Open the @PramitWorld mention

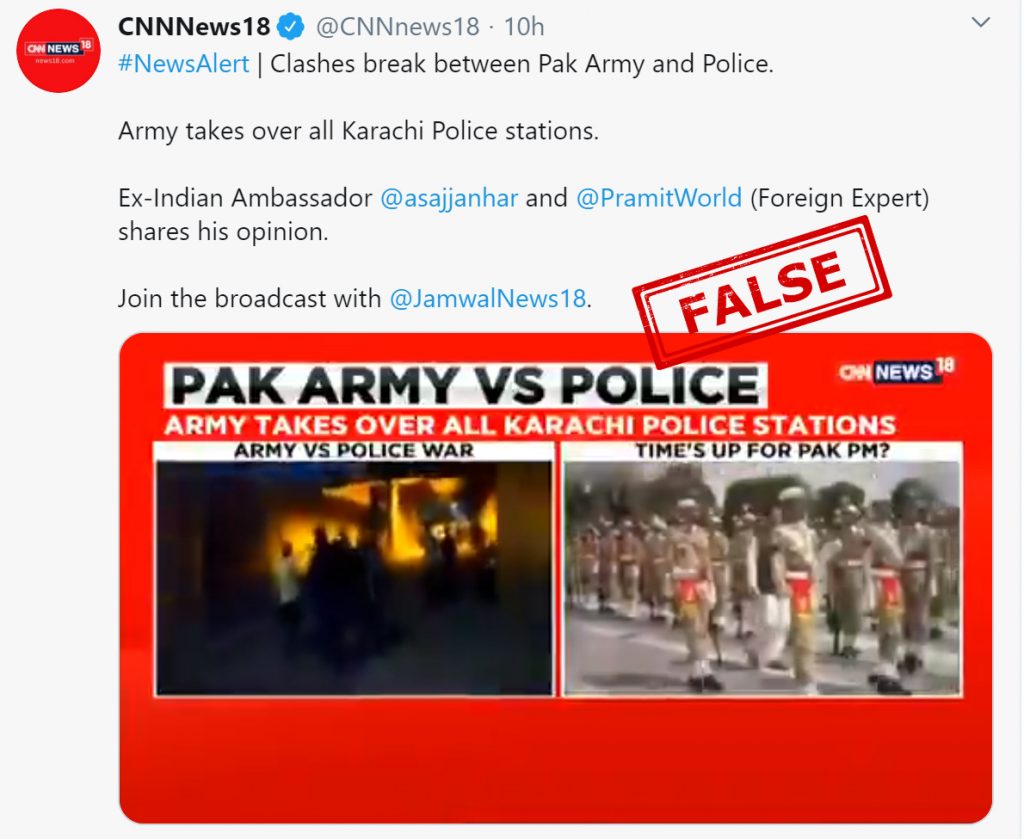tap(659, 198)
